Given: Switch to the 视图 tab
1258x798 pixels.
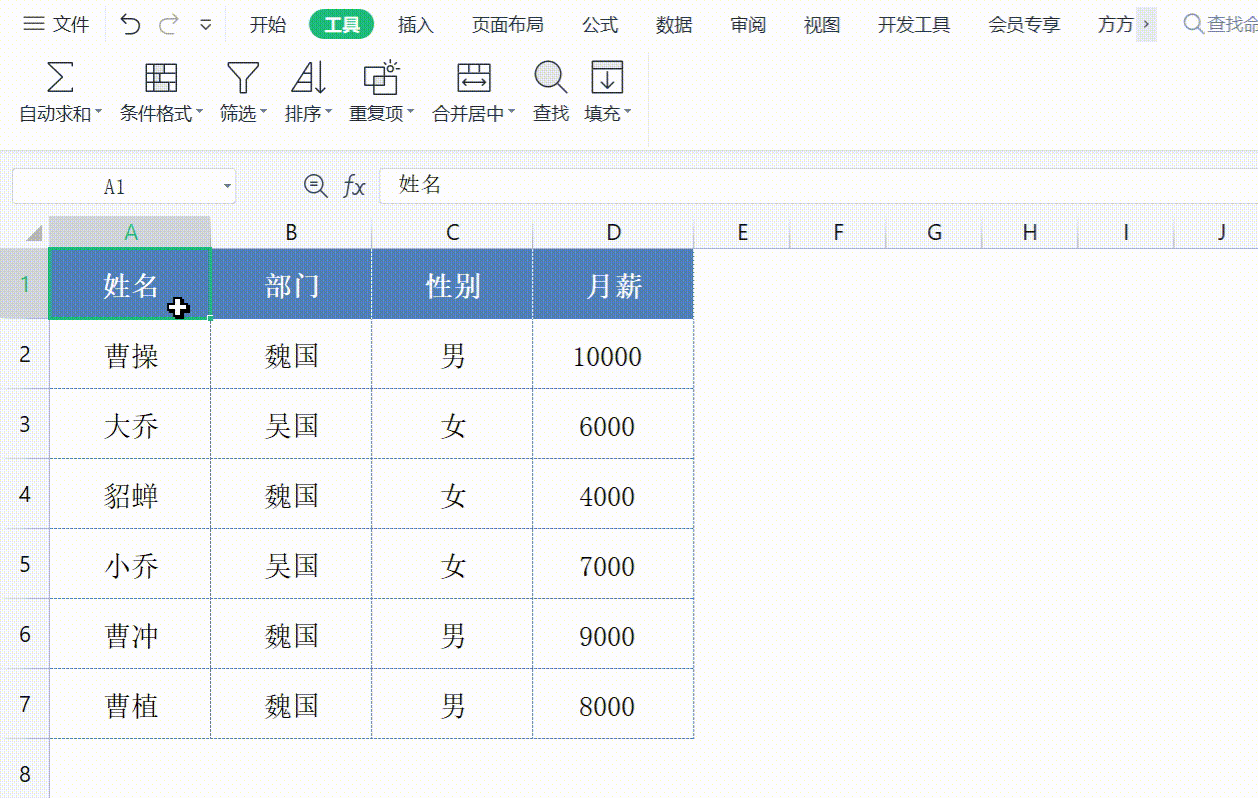Looking at the screenshot, I should pyautogui.click(x=822, y=25).
